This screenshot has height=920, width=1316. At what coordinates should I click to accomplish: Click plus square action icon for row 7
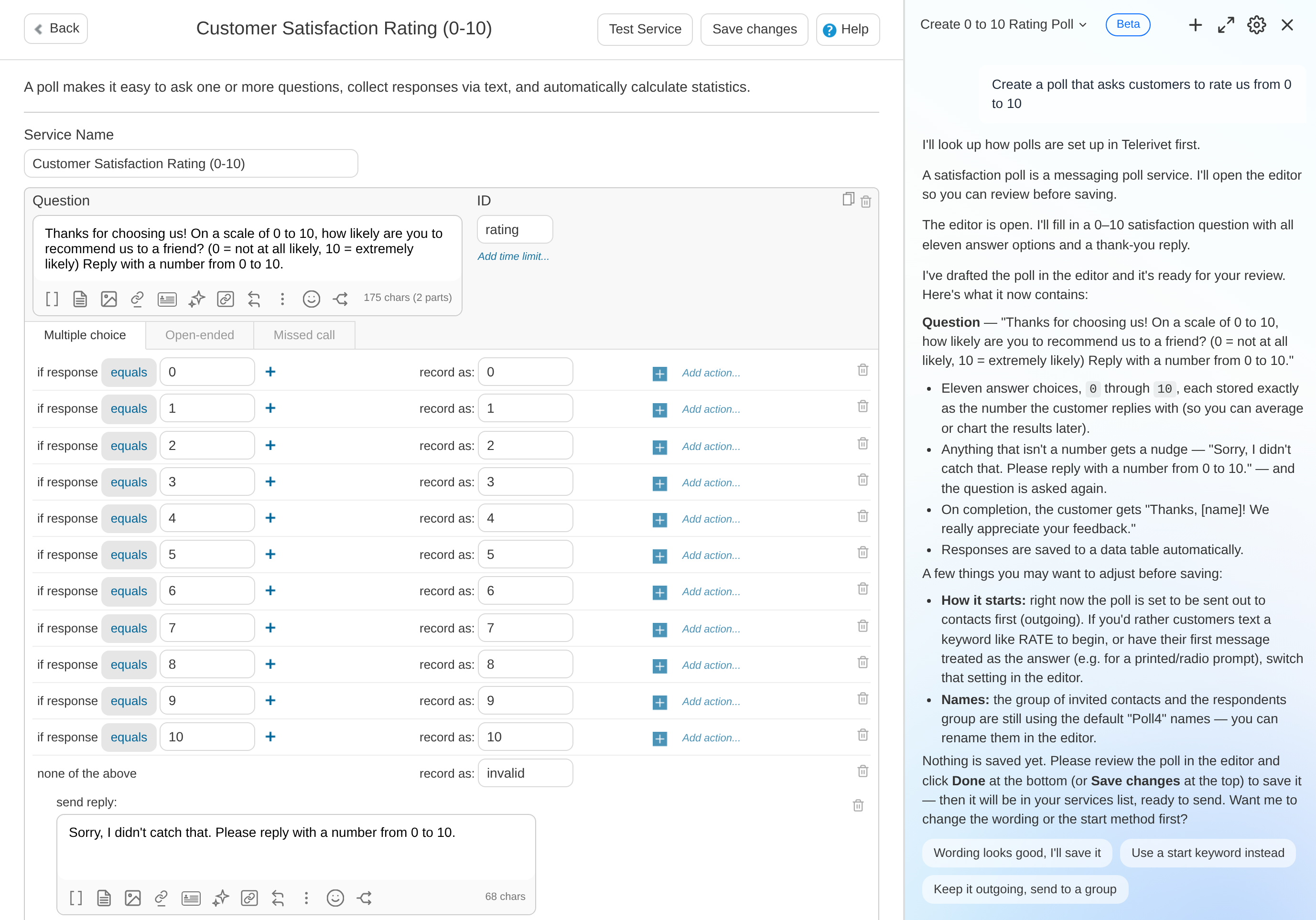click(660, 630)
